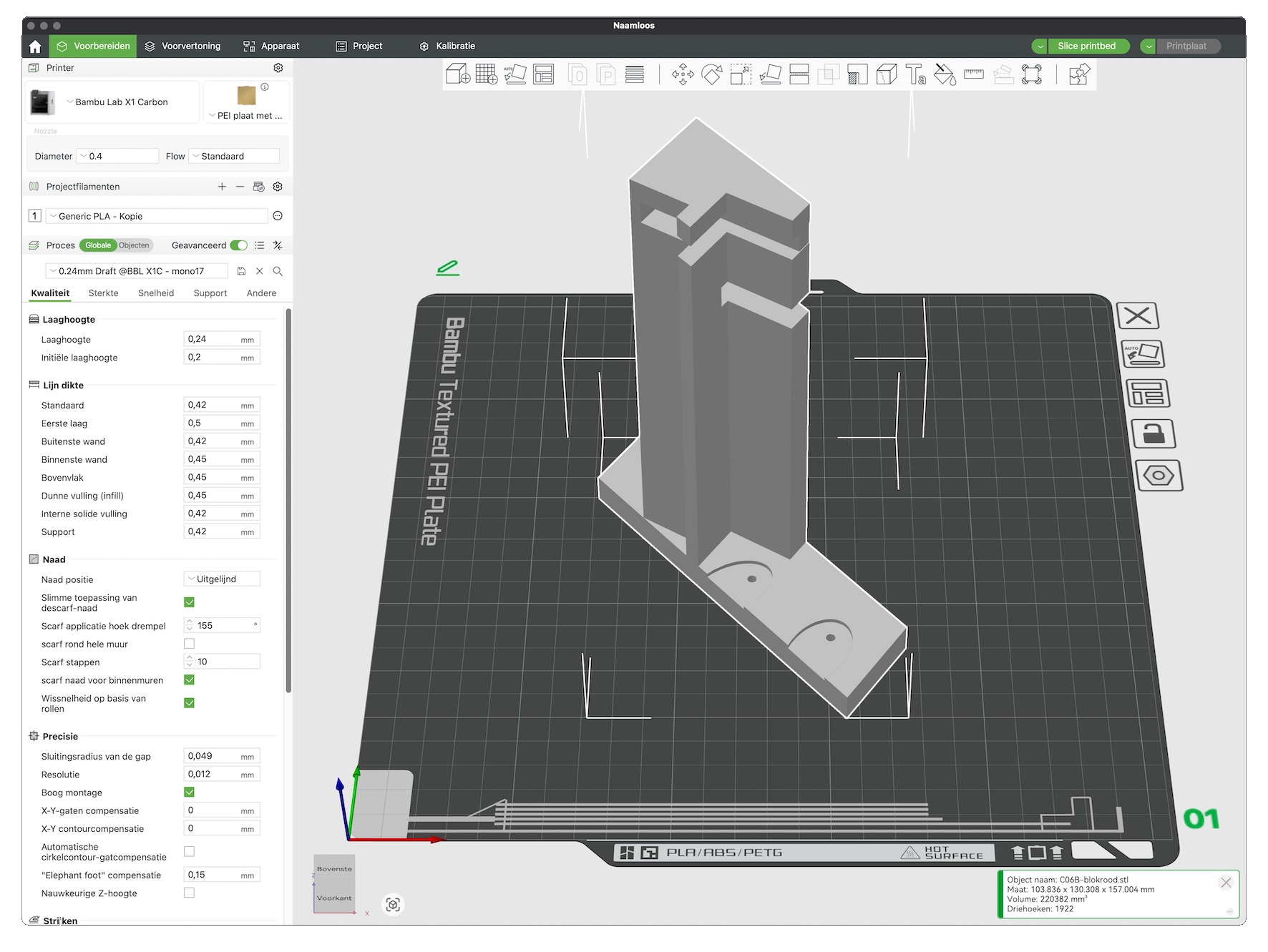Click the Slice printbed button

[1088, 46]
